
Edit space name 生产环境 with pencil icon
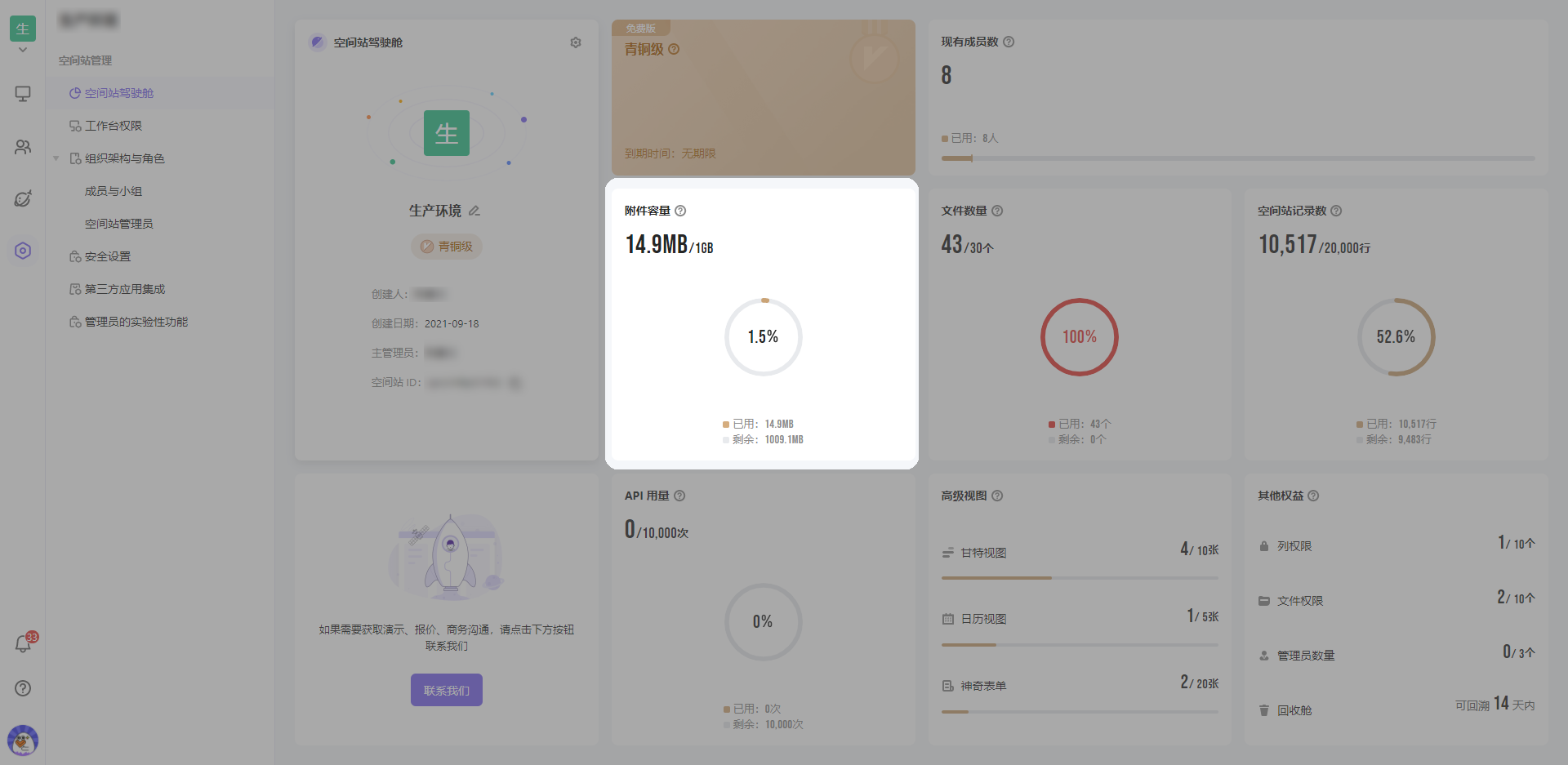pos(474,211)
